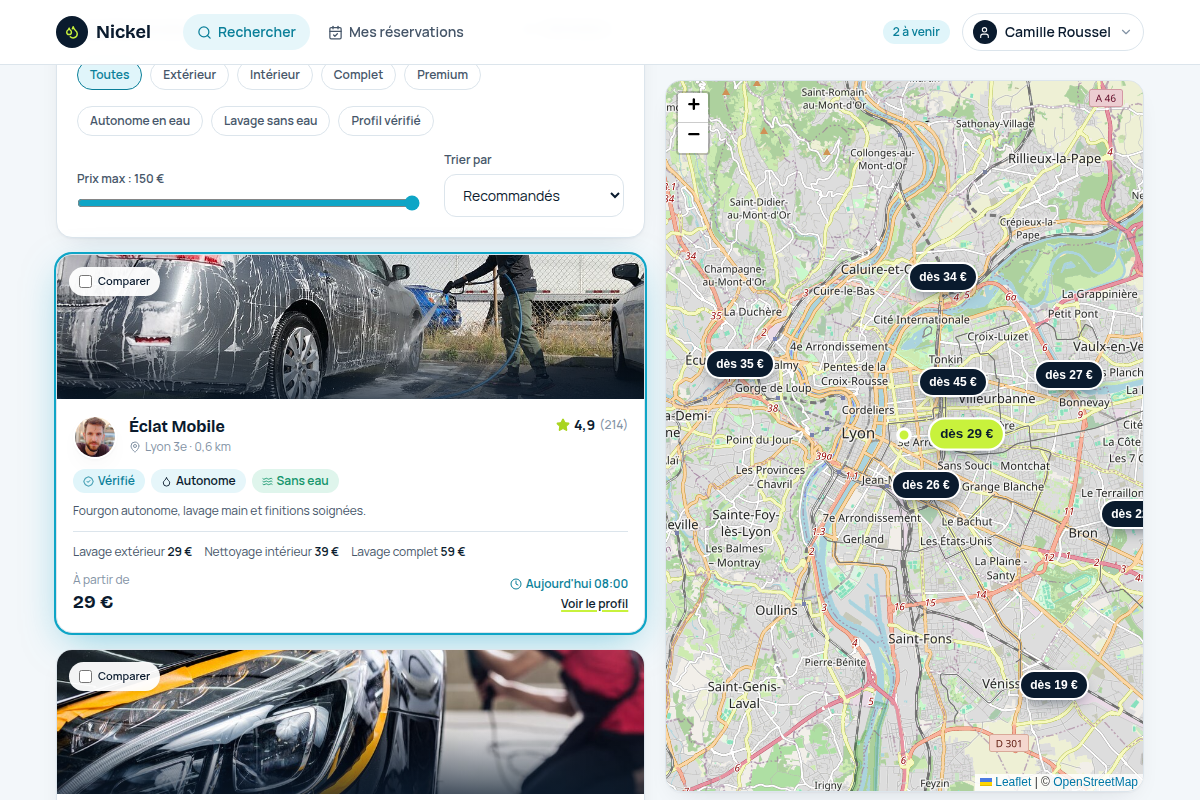1200x800 pixels.
Task: Click the Sans eau badge
Action: (295, 481)
